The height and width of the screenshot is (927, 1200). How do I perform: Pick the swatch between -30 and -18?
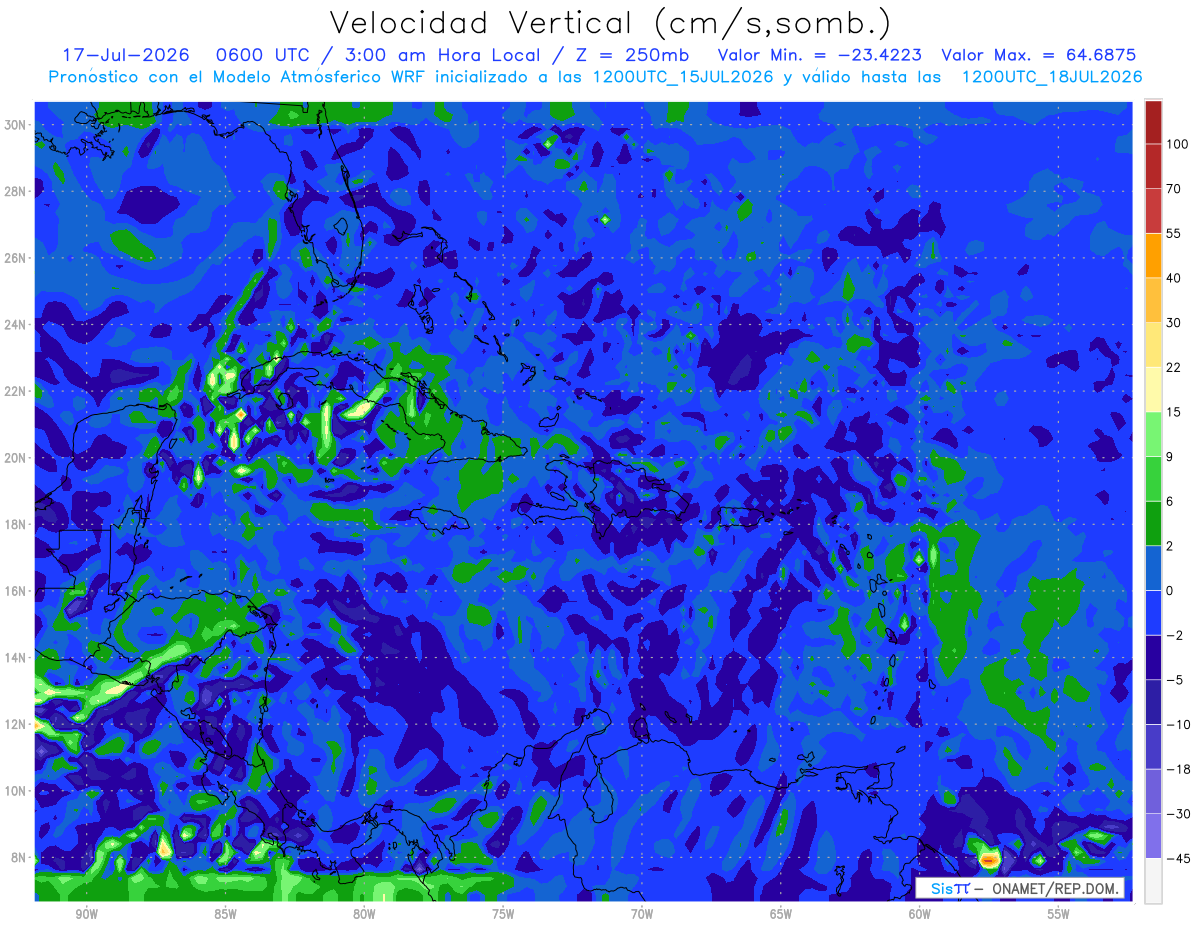(1153, 791)
